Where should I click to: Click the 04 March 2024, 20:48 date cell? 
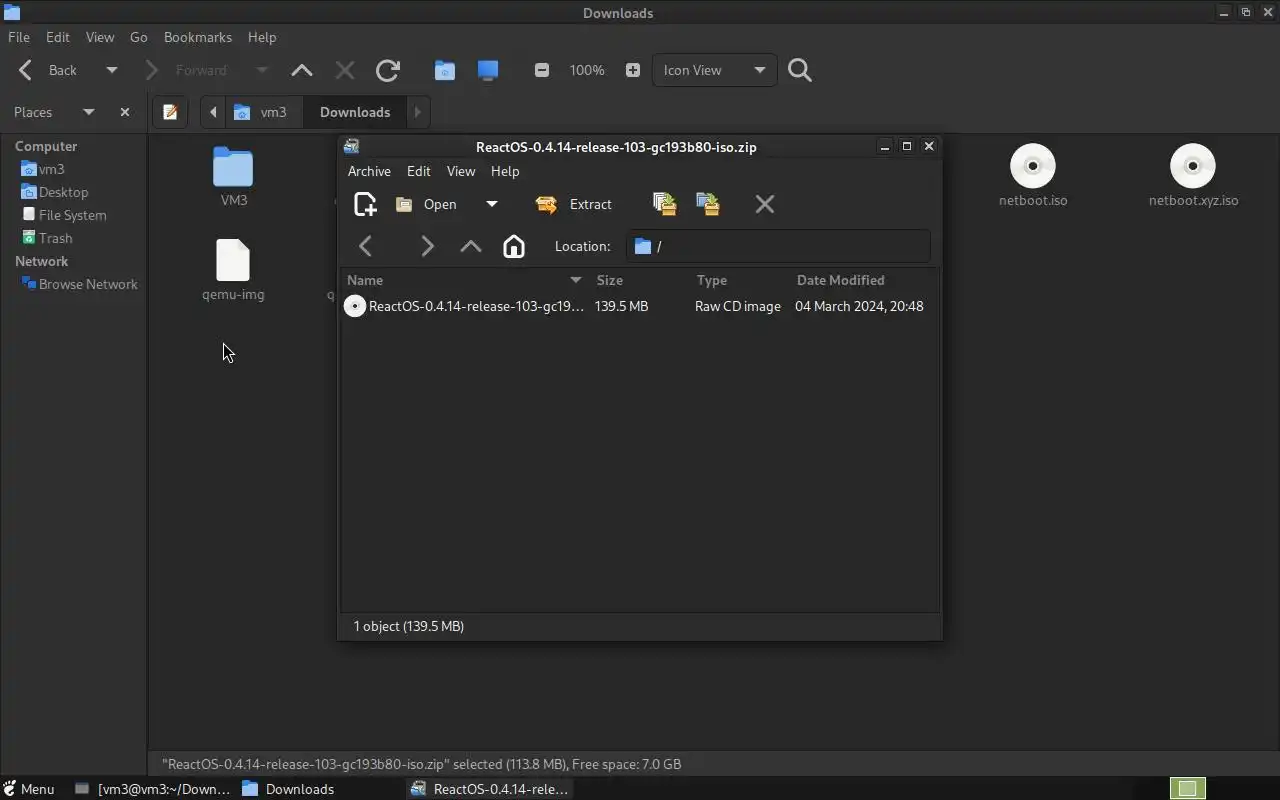pyautogui.click(x=859, y=306)
